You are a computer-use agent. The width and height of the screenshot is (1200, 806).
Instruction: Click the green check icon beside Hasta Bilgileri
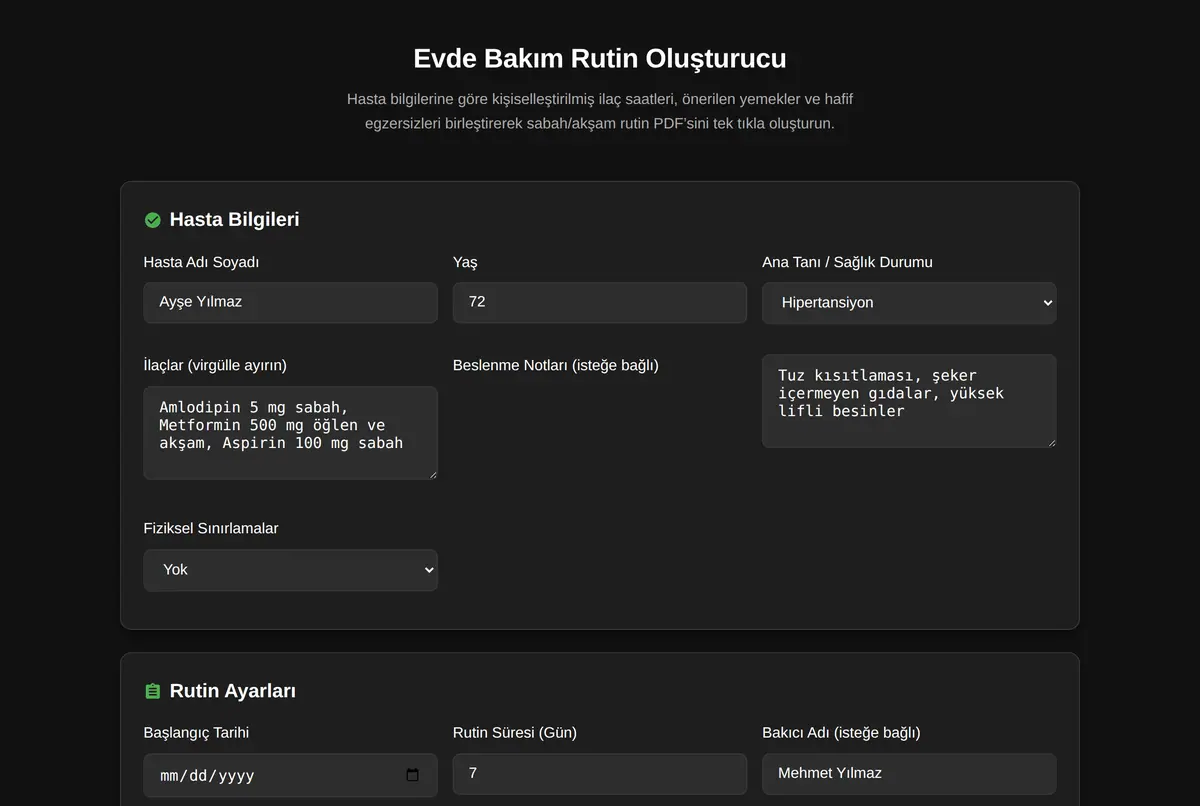tap(153, 220)
